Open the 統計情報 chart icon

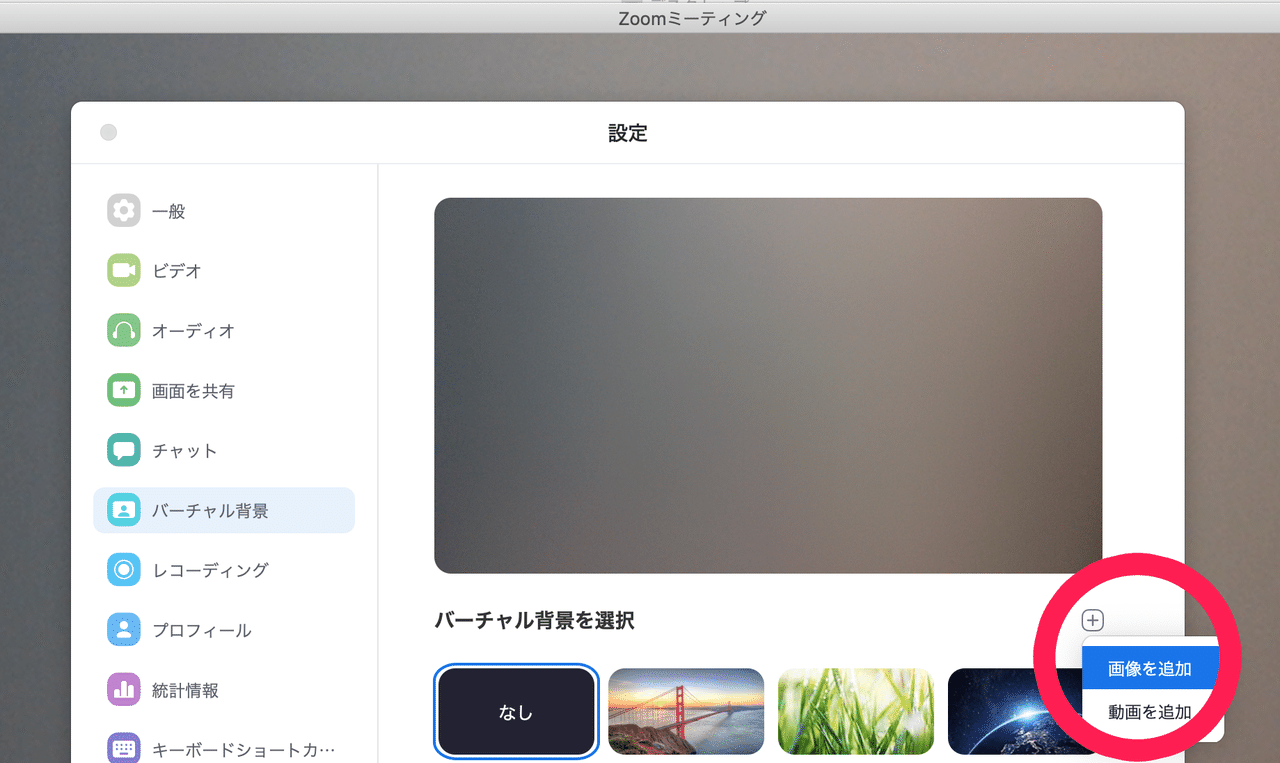coord(124,690)
